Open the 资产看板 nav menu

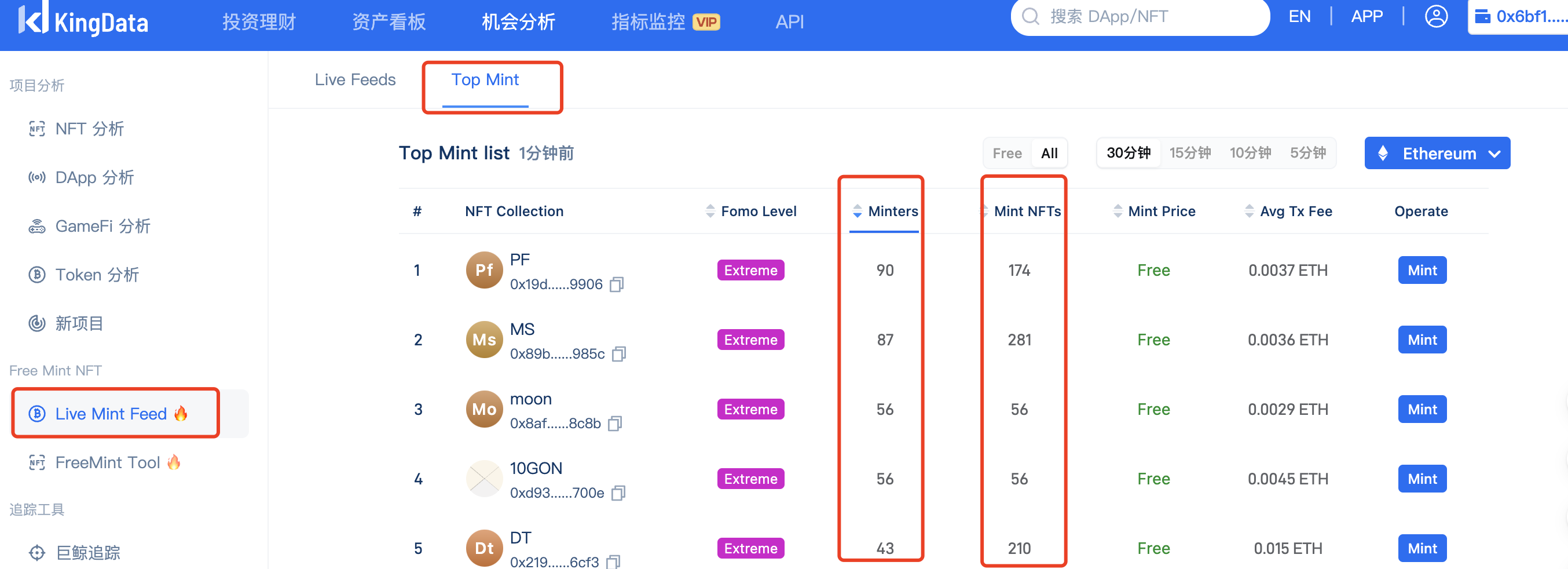coord(389,22)
